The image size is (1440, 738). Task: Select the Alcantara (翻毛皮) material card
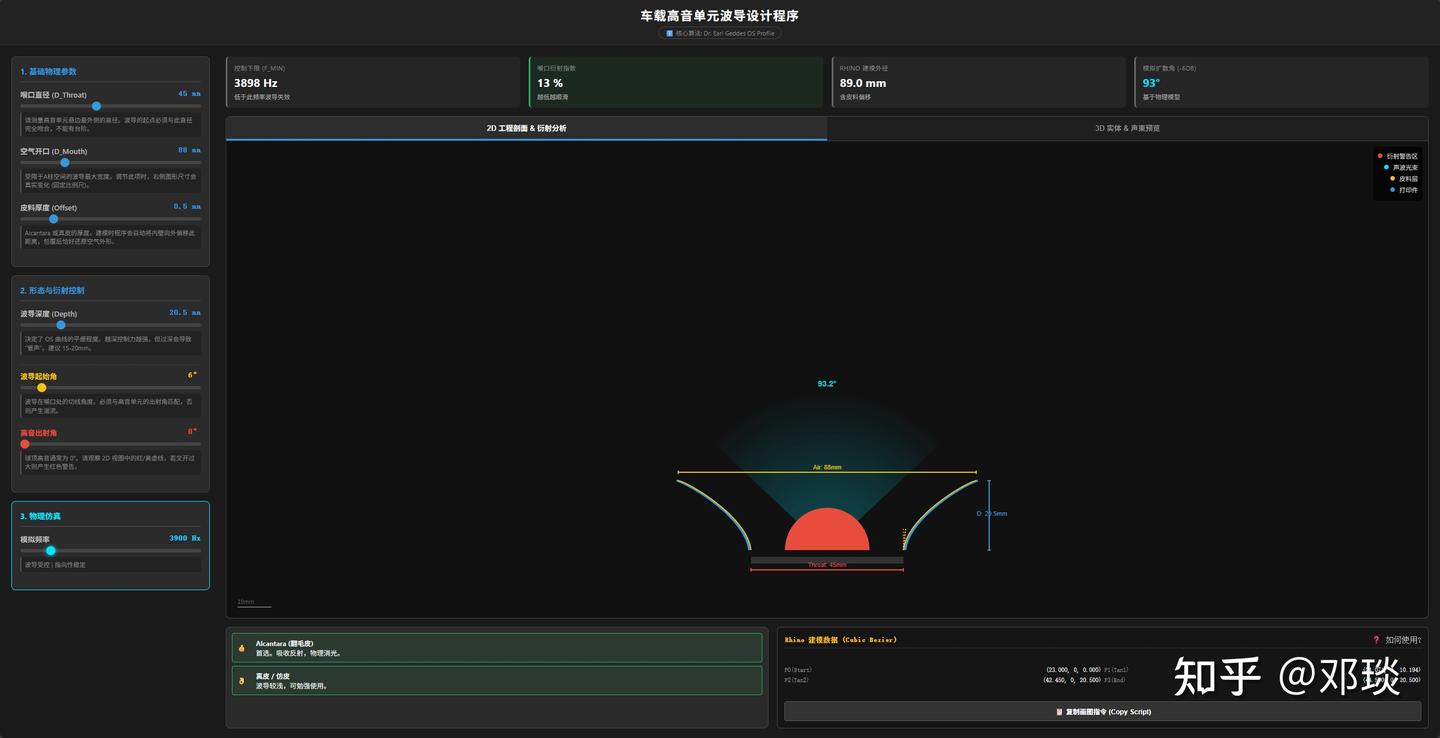coord(497,648)
